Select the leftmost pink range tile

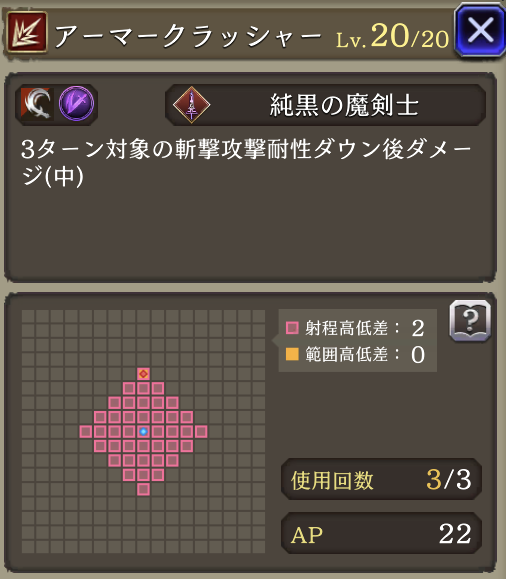point(86,431)
